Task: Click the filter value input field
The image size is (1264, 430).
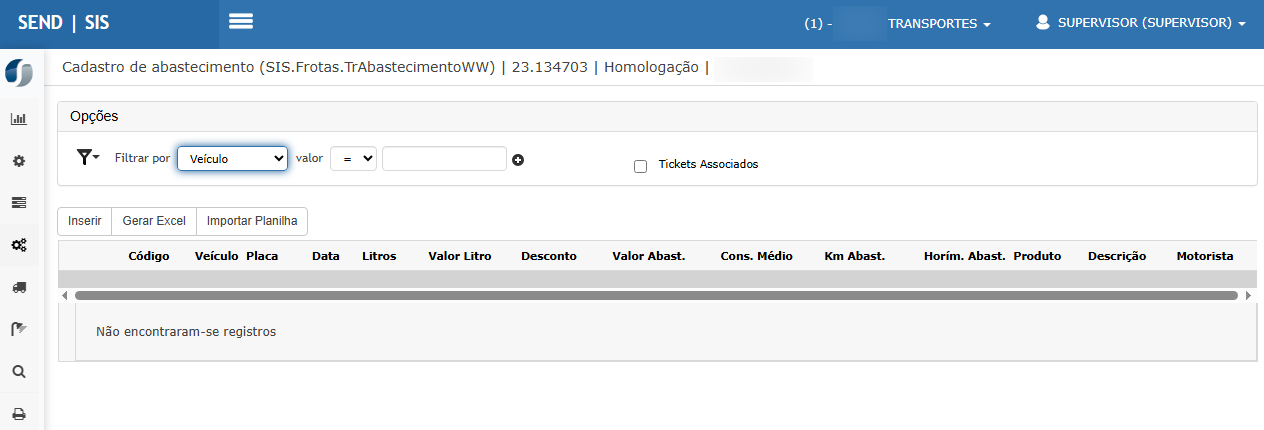Action: click(444, 159)
